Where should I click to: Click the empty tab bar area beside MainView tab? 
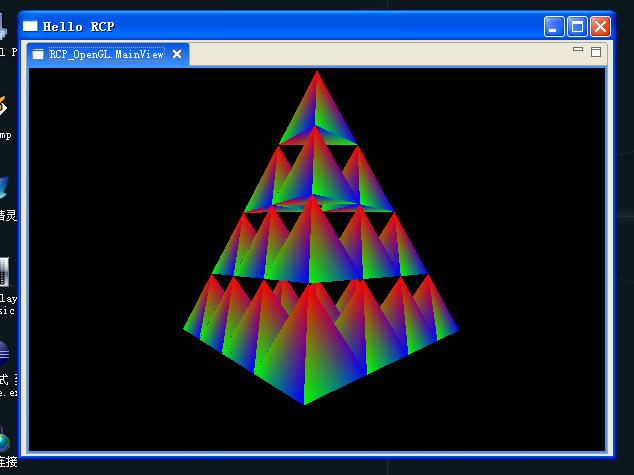coord(378,54)
